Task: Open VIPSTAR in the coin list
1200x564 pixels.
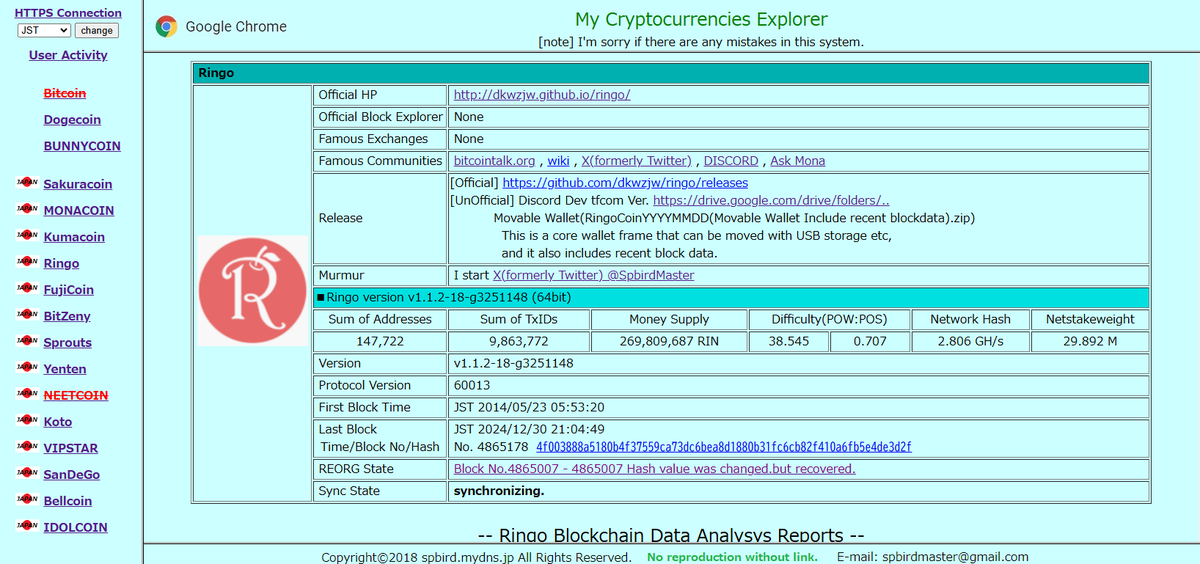Action: (x=71, y=449)
